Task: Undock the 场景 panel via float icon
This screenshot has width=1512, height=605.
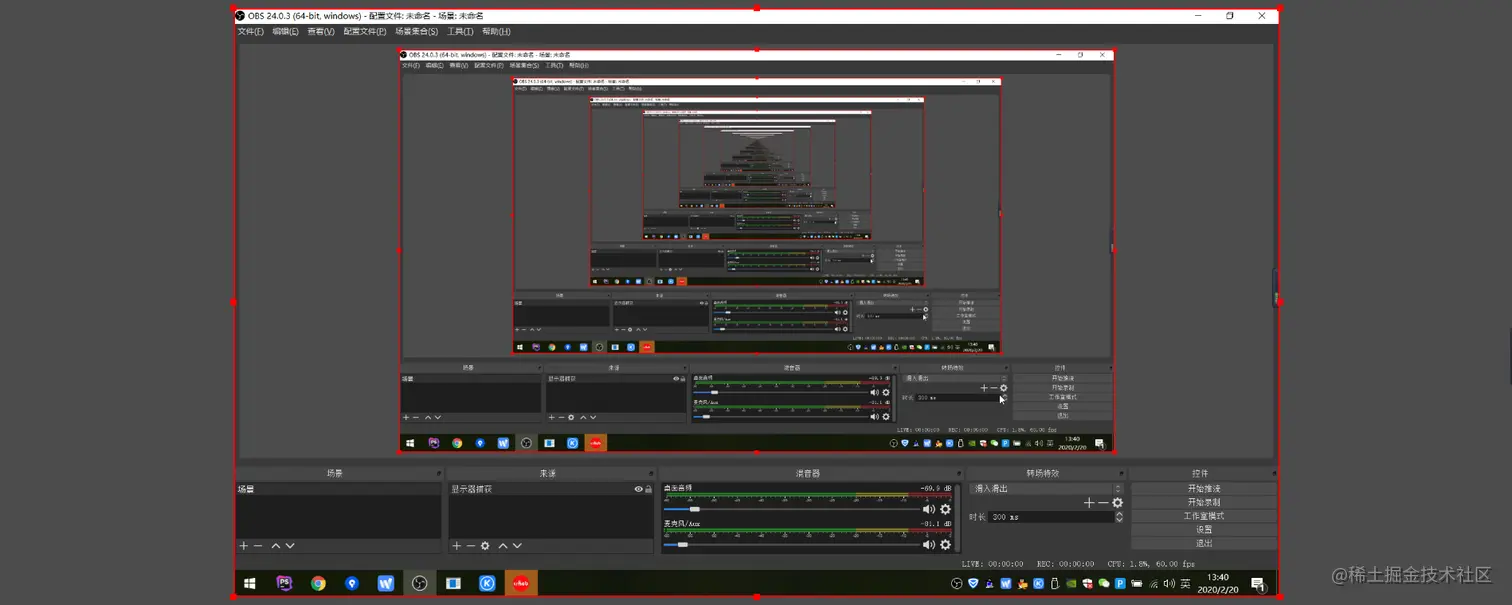Action: click(x=438, y=474)
